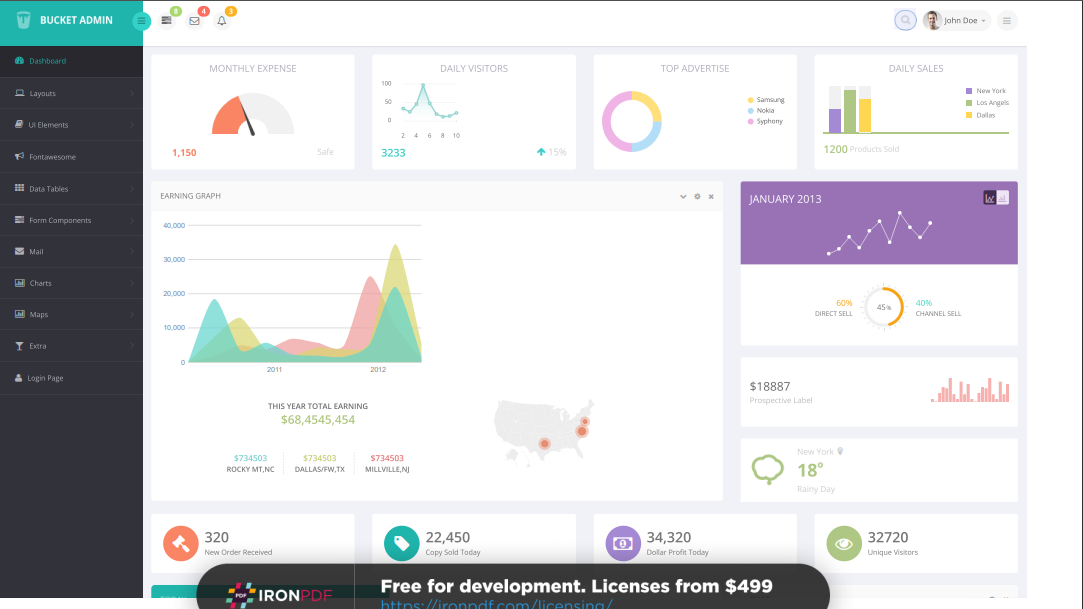Open the mail inbox envelope icon
1083x609 pixels.
point(194,21)
